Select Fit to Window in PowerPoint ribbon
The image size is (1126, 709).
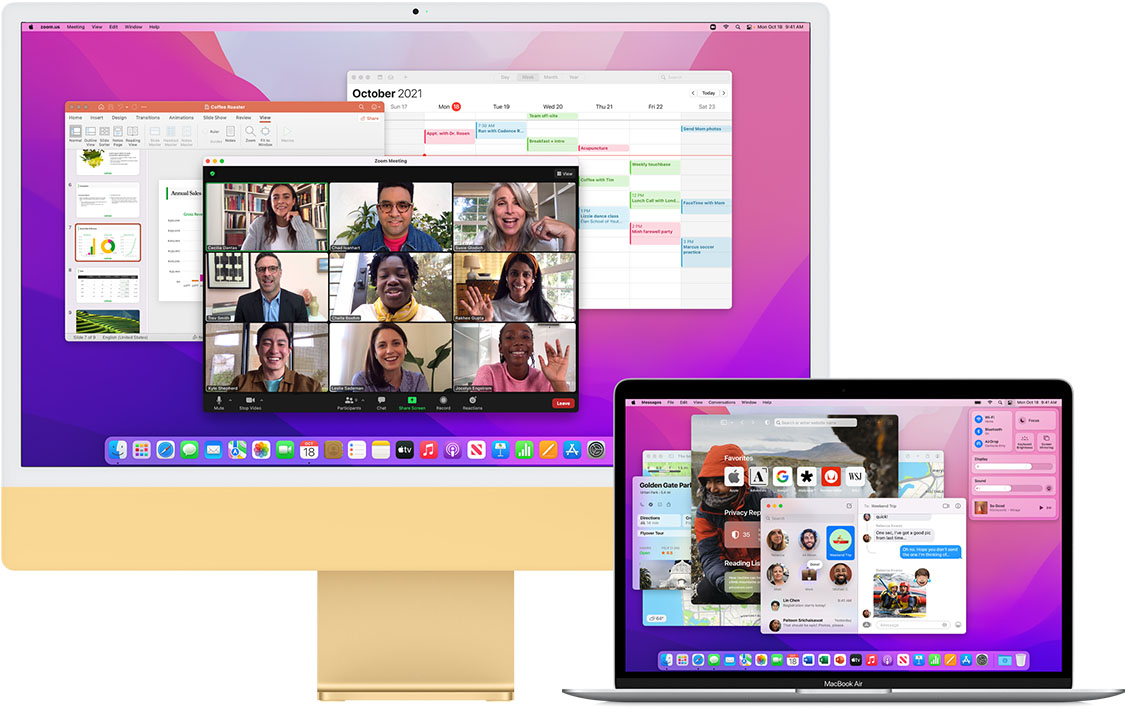pos(265,134)
